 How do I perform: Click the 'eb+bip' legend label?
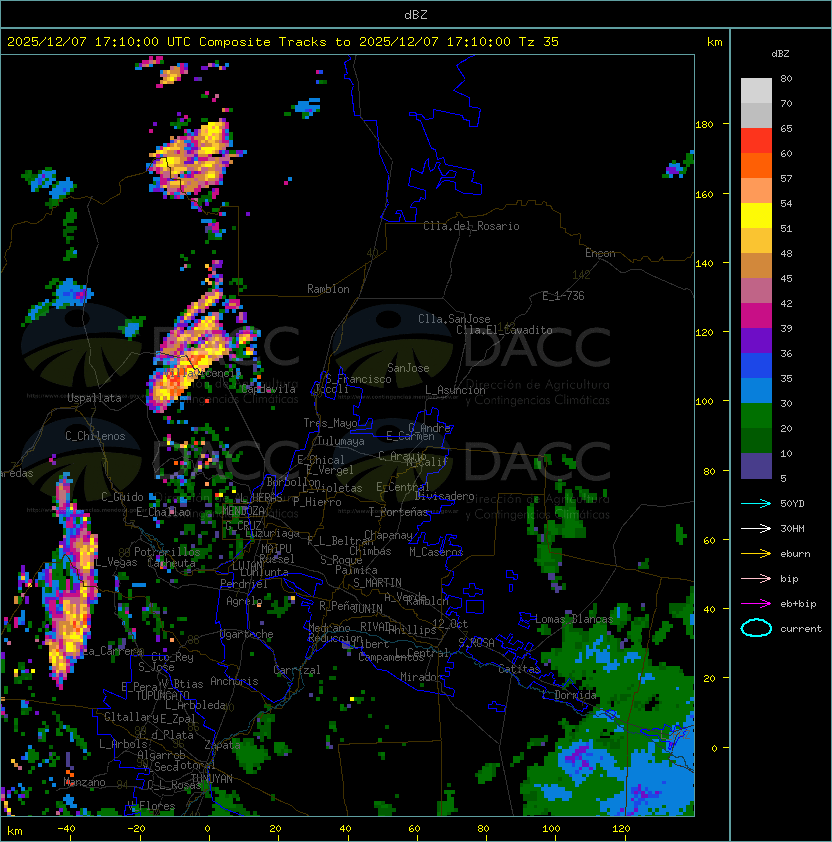tap(798, 604)
